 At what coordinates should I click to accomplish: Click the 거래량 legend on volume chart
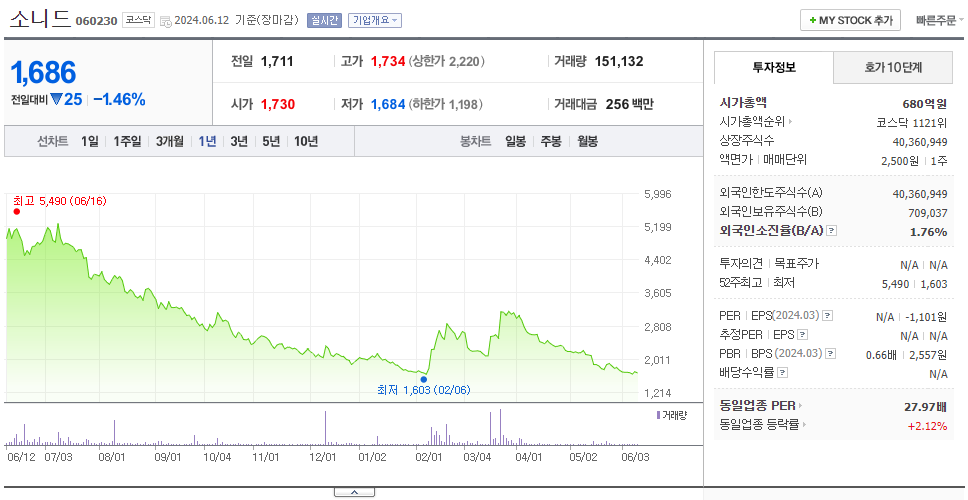672,415
